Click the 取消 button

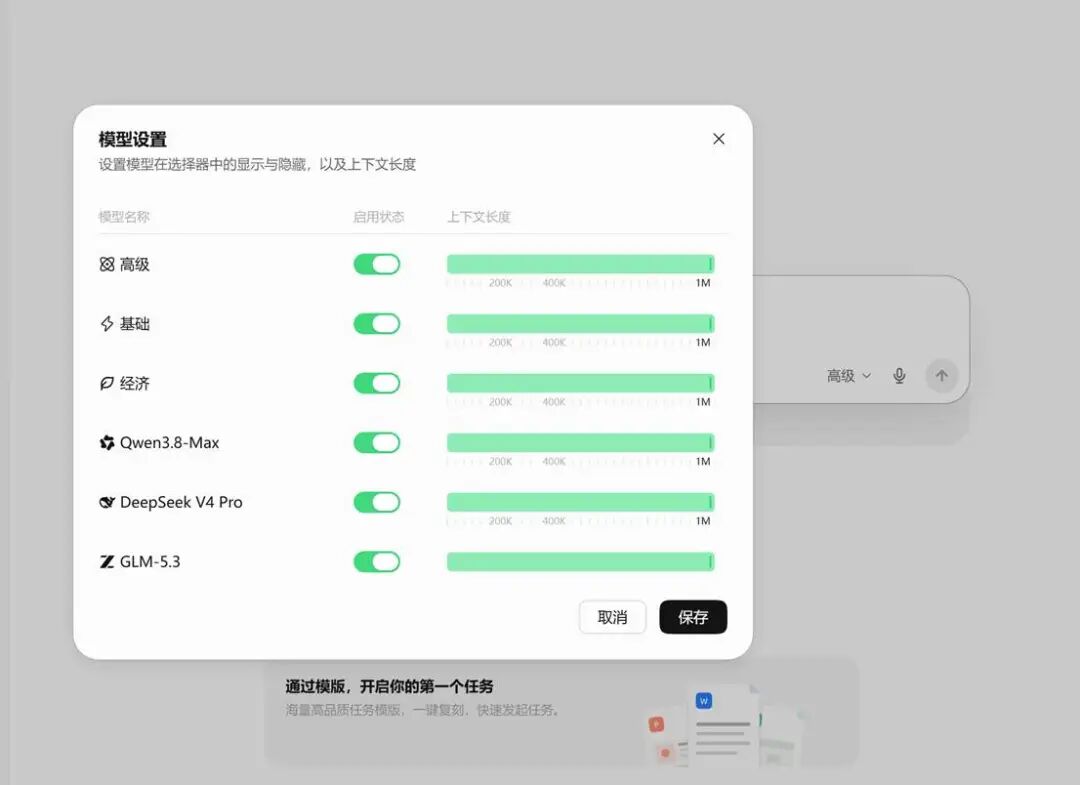[612, 617]
